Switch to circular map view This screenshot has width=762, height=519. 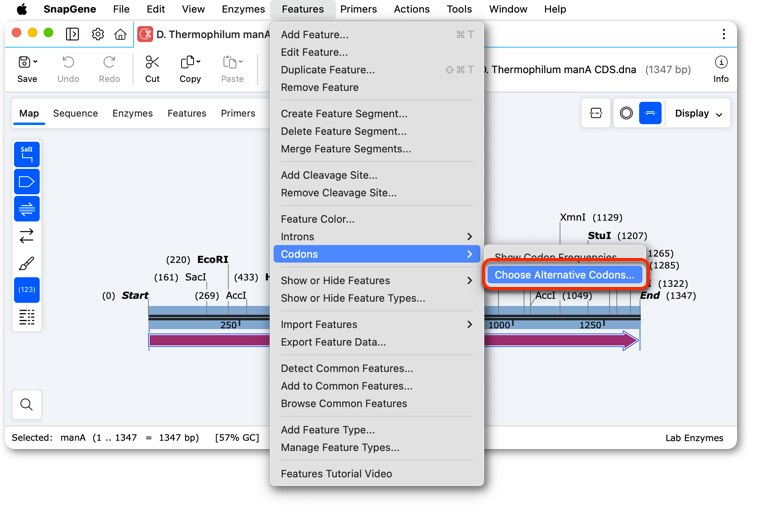tap(626, 113)
